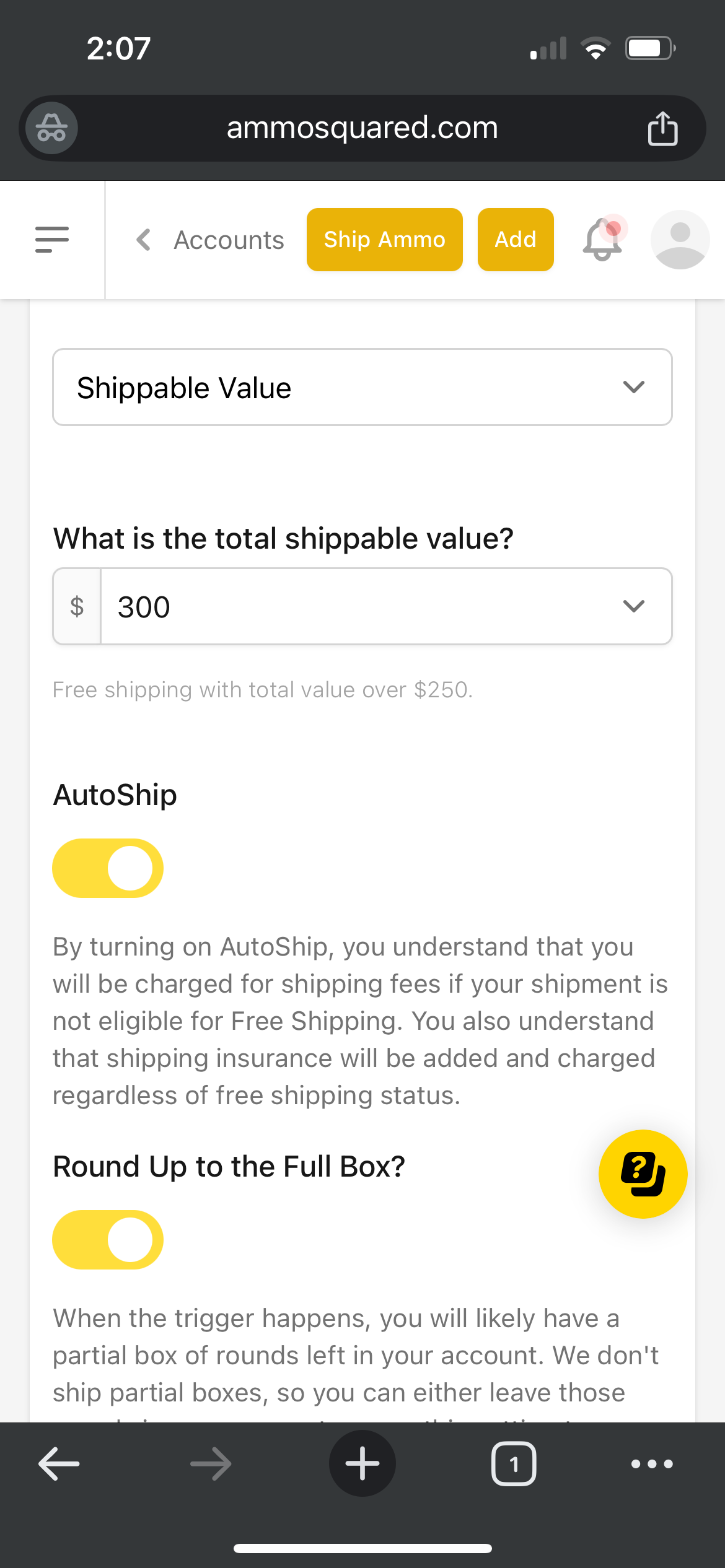Turn off Round Up to Full Box
Viewport: 725px width, 1568px height.
pyautogui.click(x=108, y=1239)
